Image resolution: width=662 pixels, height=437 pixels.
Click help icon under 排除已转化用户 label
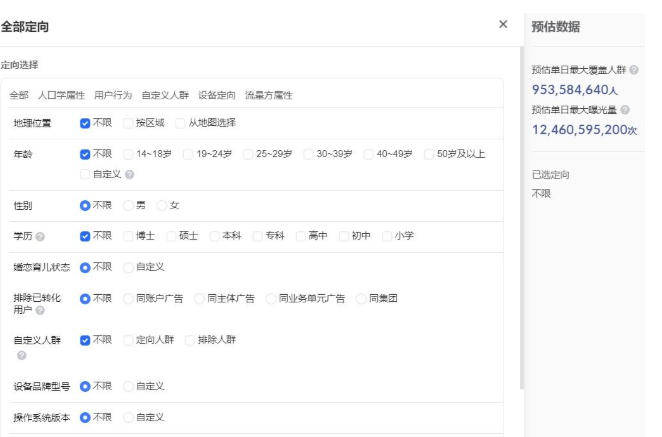[x=40, y=311]
